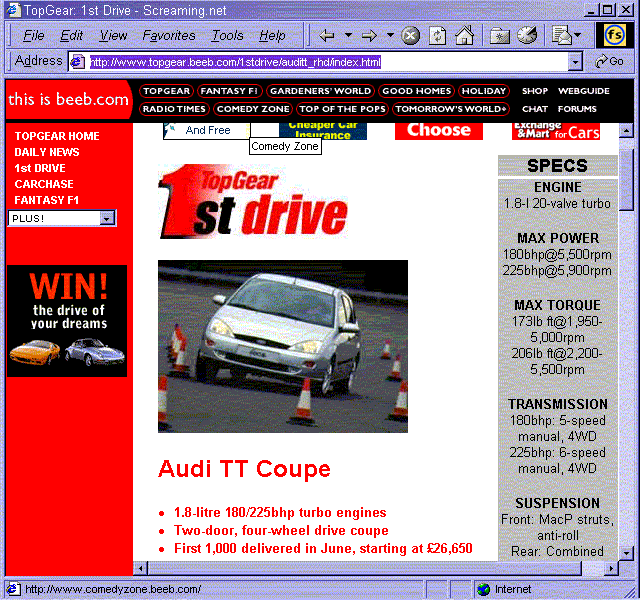
Task: Click the HOLIDAY nav pill
Action: point(484,91)
